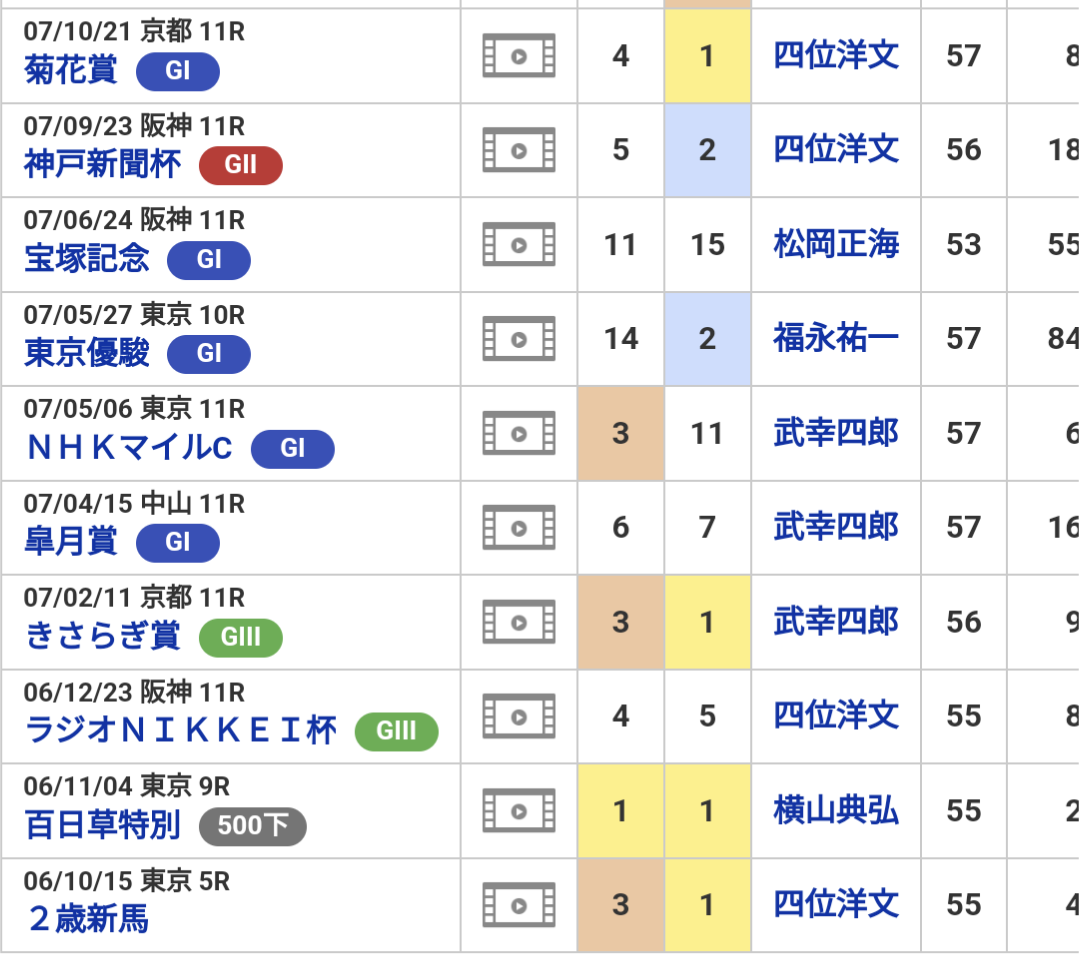Play the 菊花賞 race video
The image size is (1079, 972).
519,56
